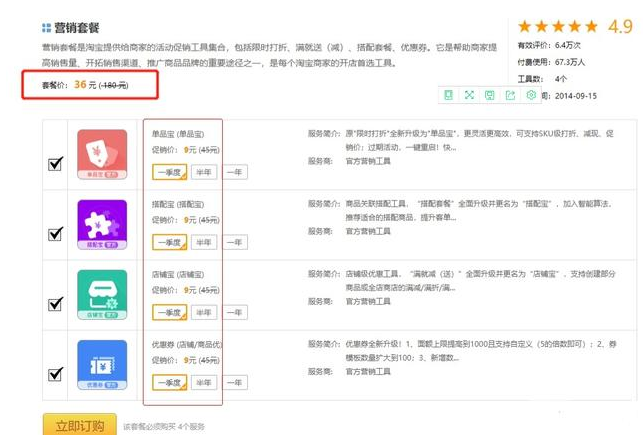The width and height of the screenshot is (643, 445).
Task: Select 一季度 duration for 店铺宝
Action: [169, 313]
